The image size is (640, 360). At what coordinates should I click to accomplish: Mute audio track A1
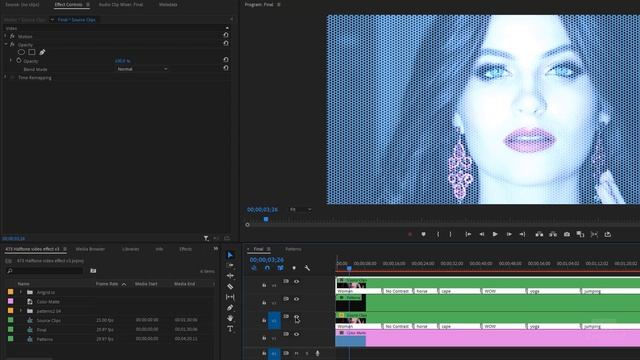pos(296,353)
